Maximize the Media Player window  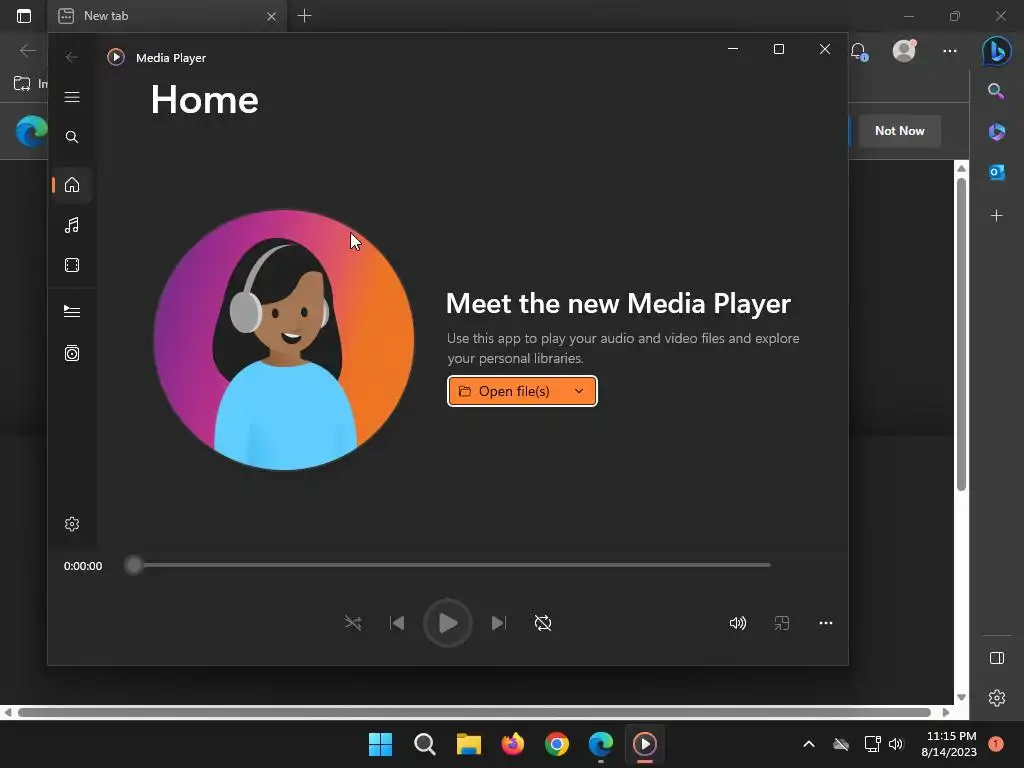(x=778, y=49)
